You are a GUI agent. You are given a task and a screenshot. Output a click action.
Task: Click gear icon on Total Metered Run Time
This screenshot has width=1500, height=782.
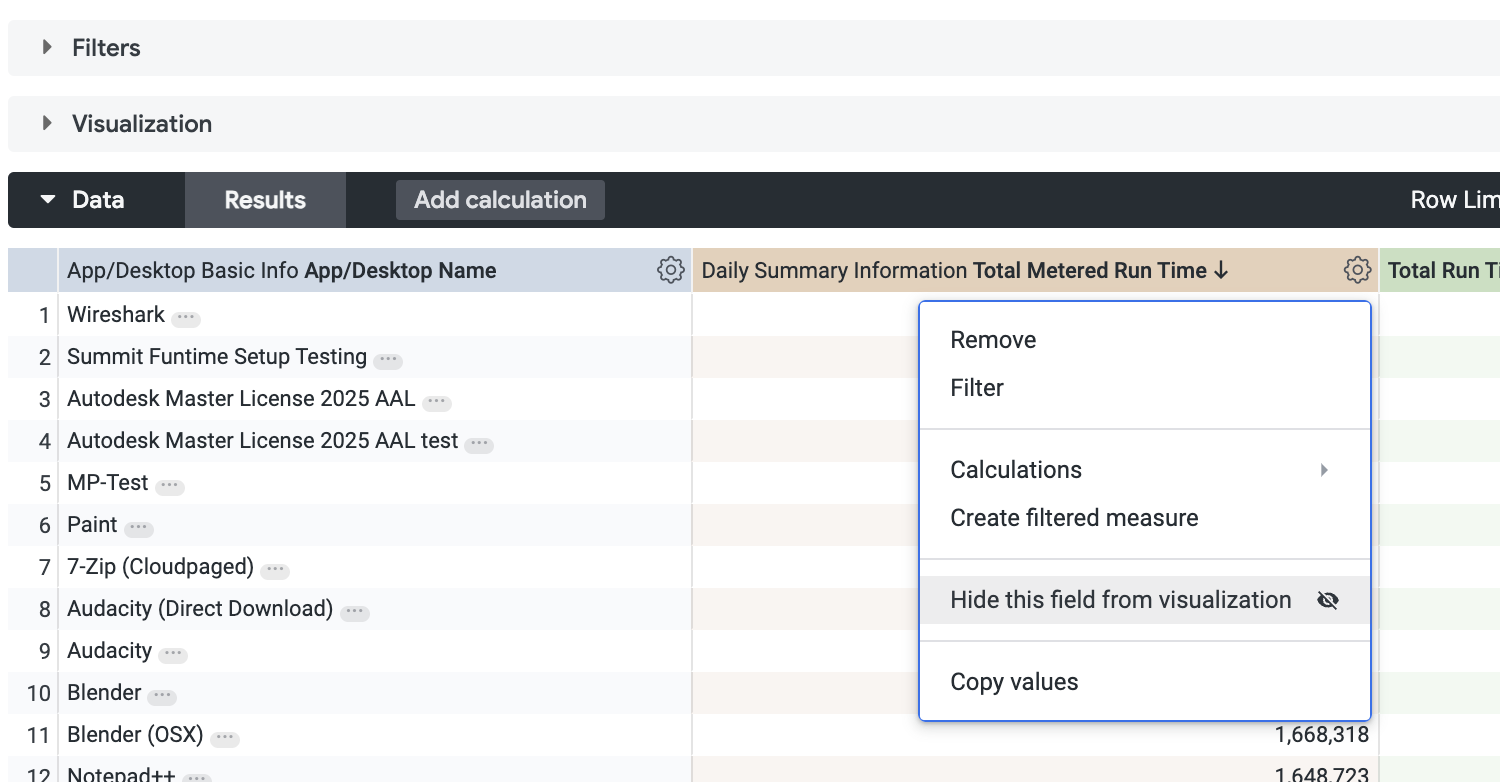1356,270
